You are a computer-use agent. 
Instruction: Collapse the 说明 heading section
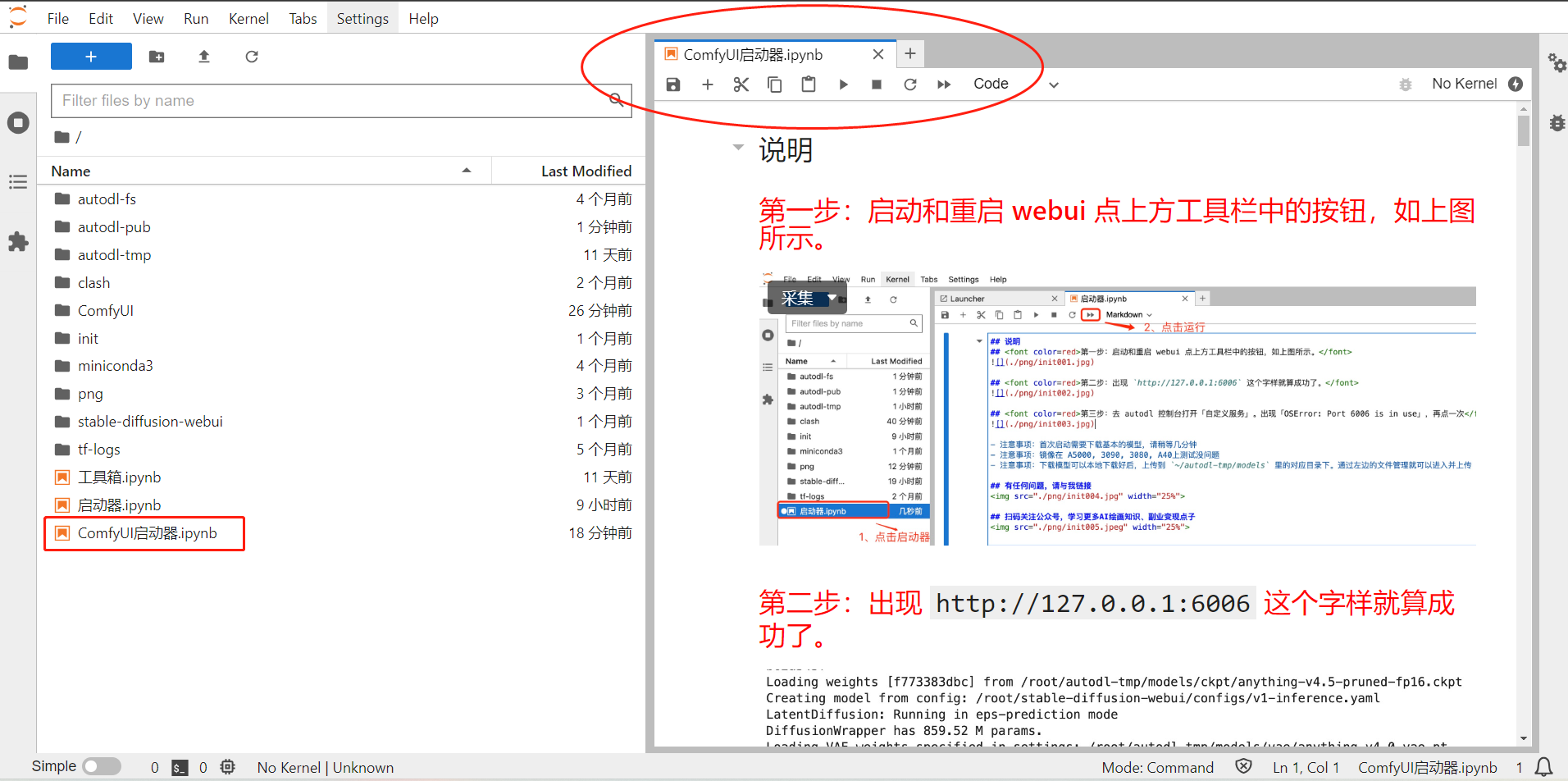click(x=738, y=148)
